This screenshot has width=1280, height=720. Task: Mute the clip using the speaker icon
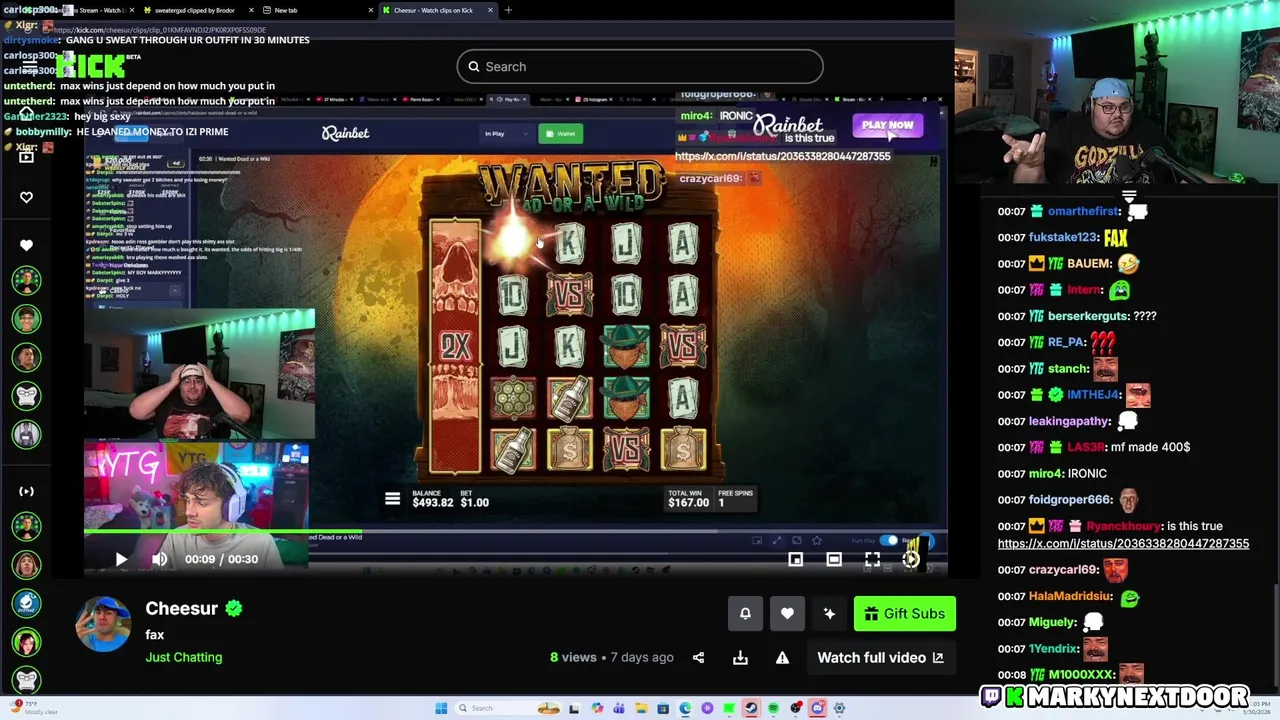pos(160,559)
